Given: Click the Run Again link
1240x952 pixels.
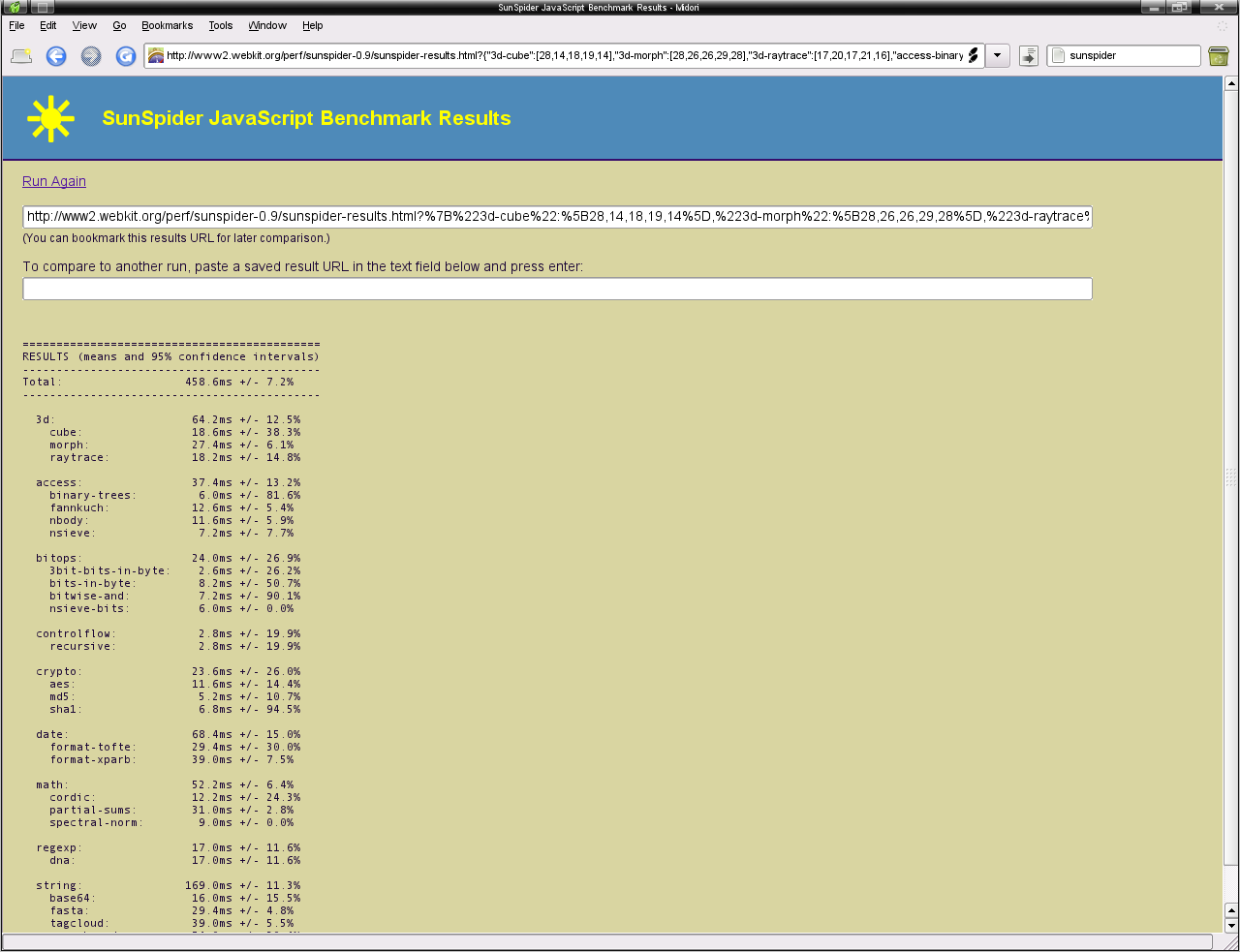Looking at the screenshot, I should coord(54,181).
